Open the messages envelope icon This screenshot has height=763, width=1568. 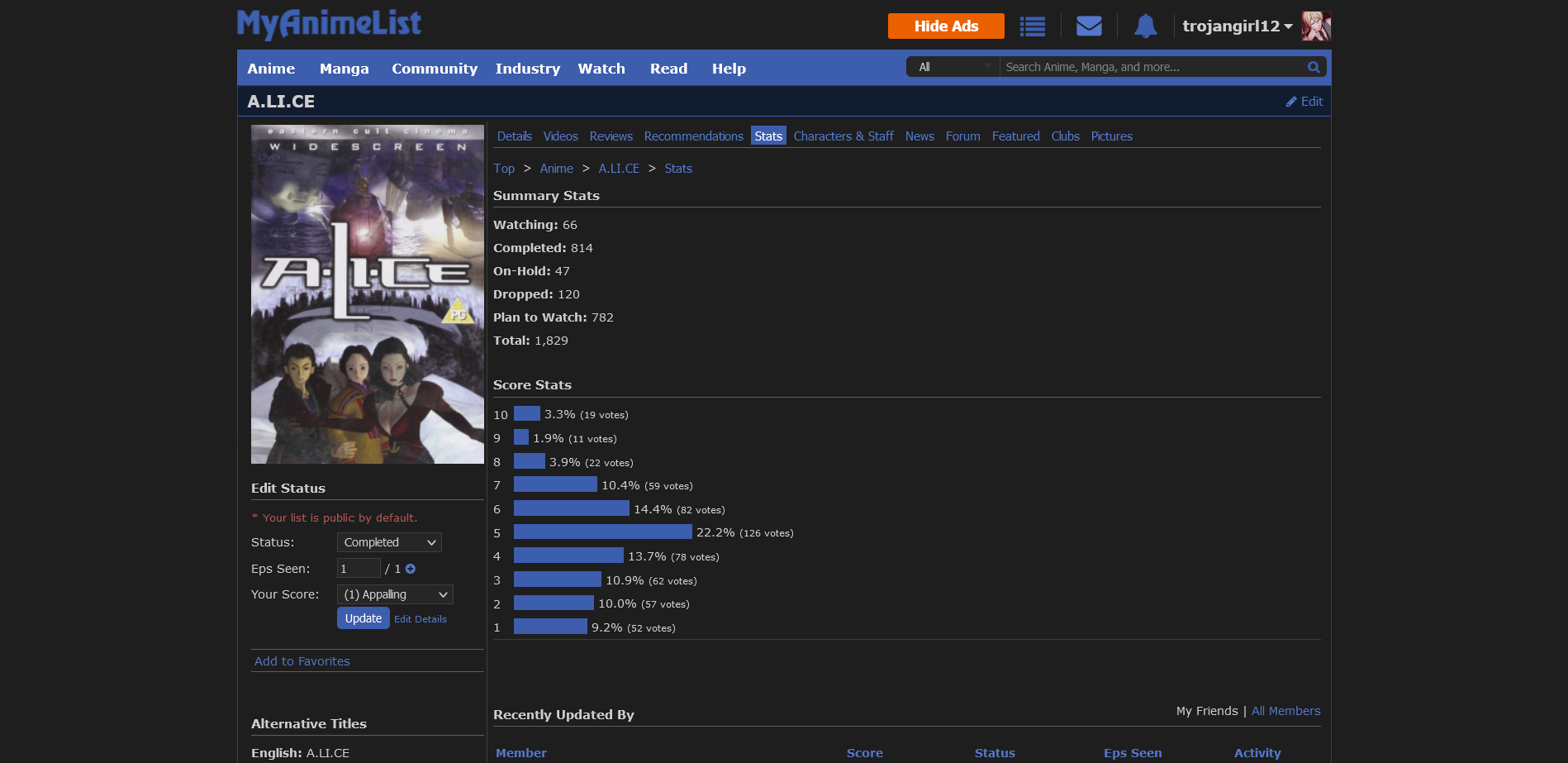tap(1089, 26)
